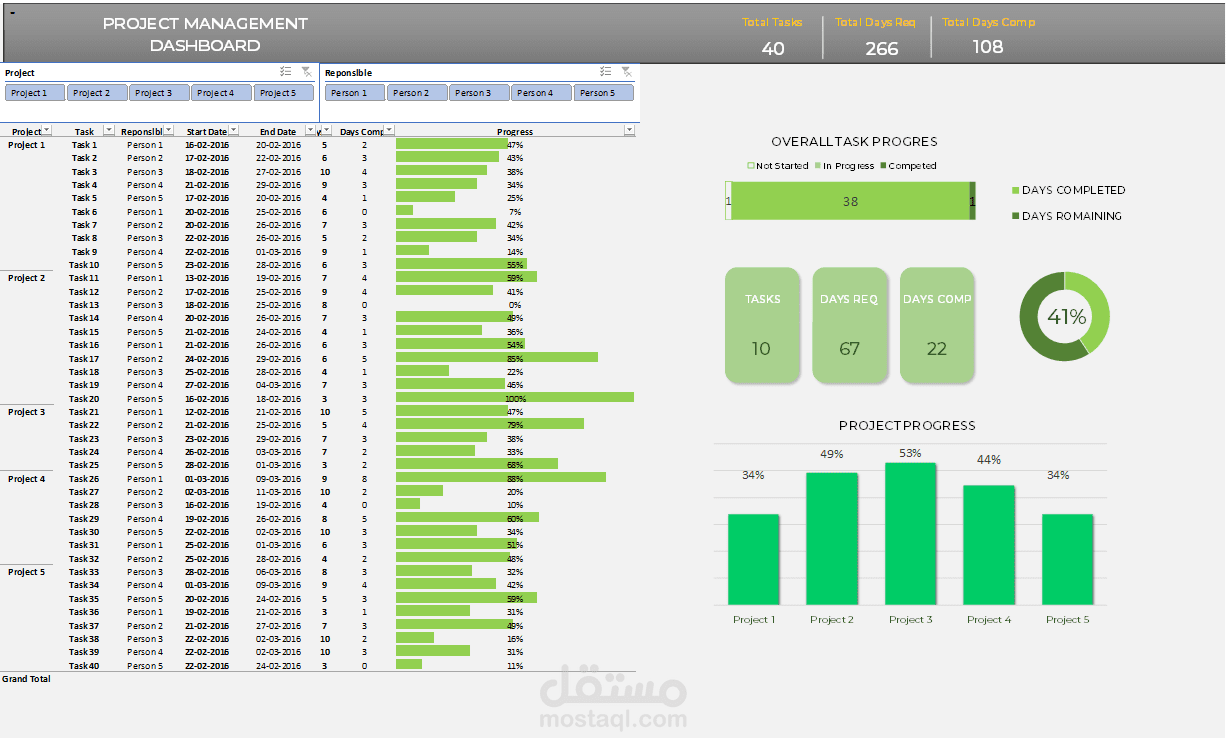This screenshot has width=1228, height=747.
Task: Click the 41% donut chart
Action: click(1064, 315)
